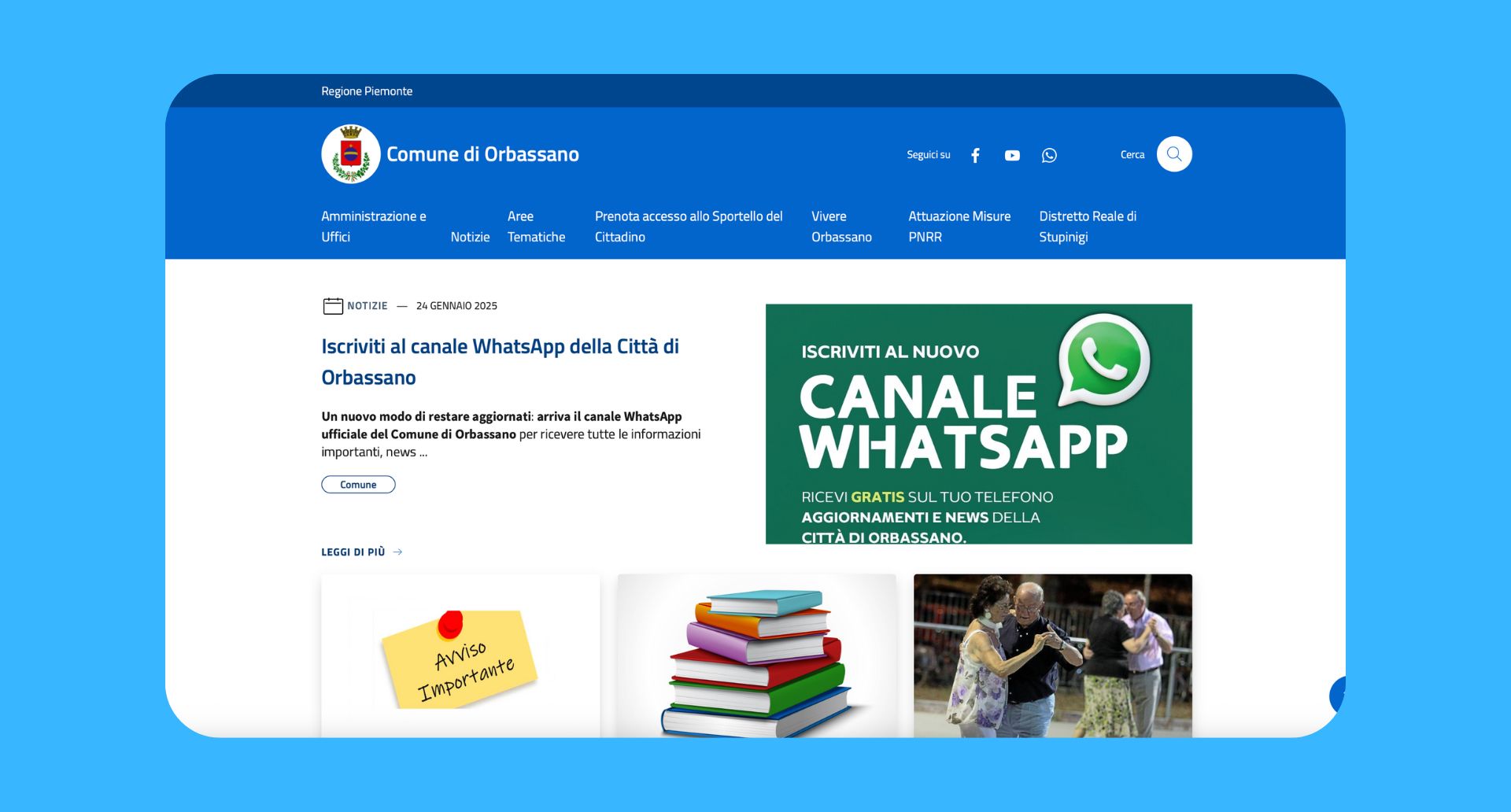Open Attuazione Misure PNRR page

959,227
